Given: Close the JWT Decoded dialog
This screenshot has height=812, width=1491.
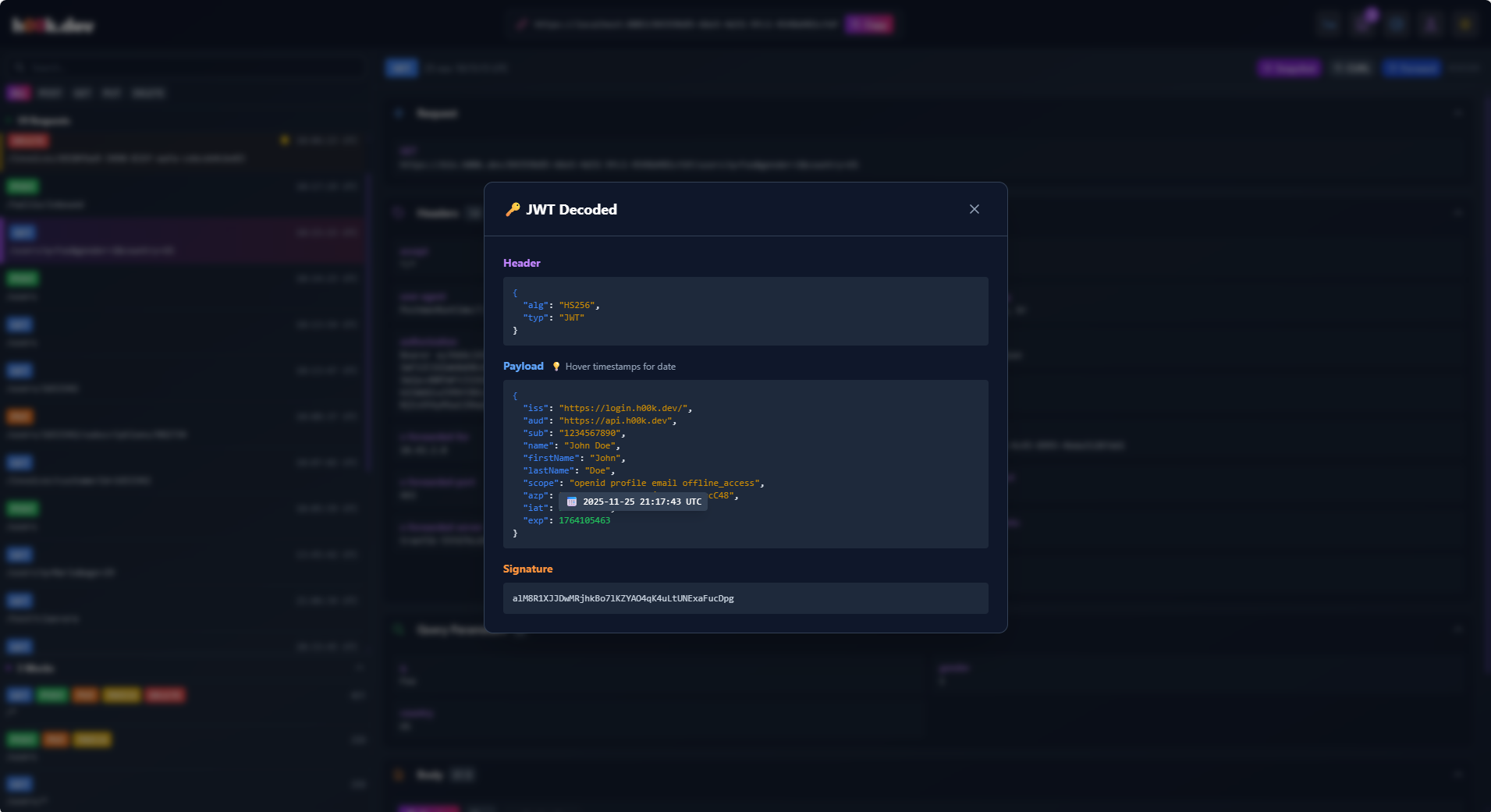Looking at the screenshot, I should [x=974, y=209].
